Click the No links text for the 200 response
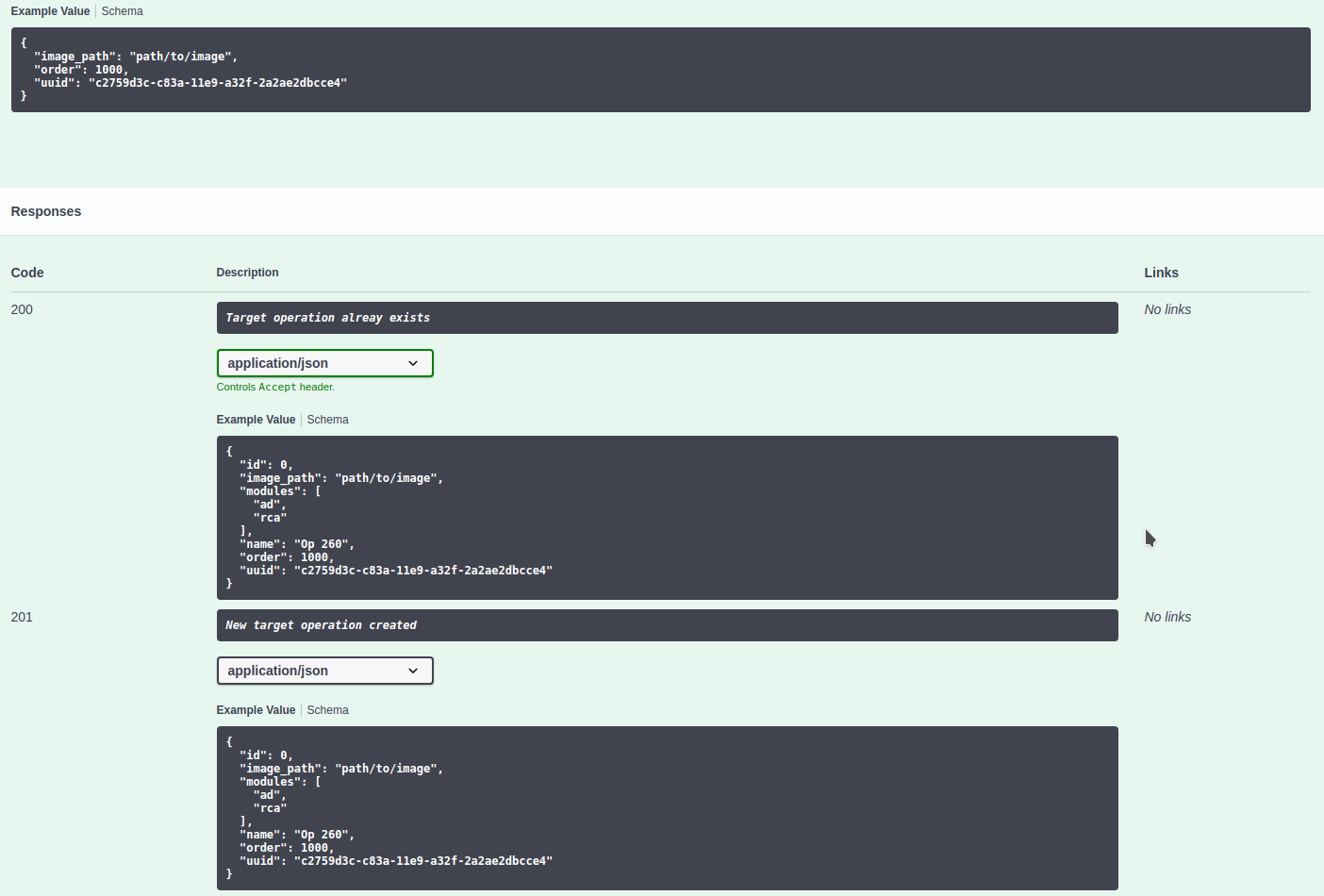 pyautogui.click(x=1167, y=309)
